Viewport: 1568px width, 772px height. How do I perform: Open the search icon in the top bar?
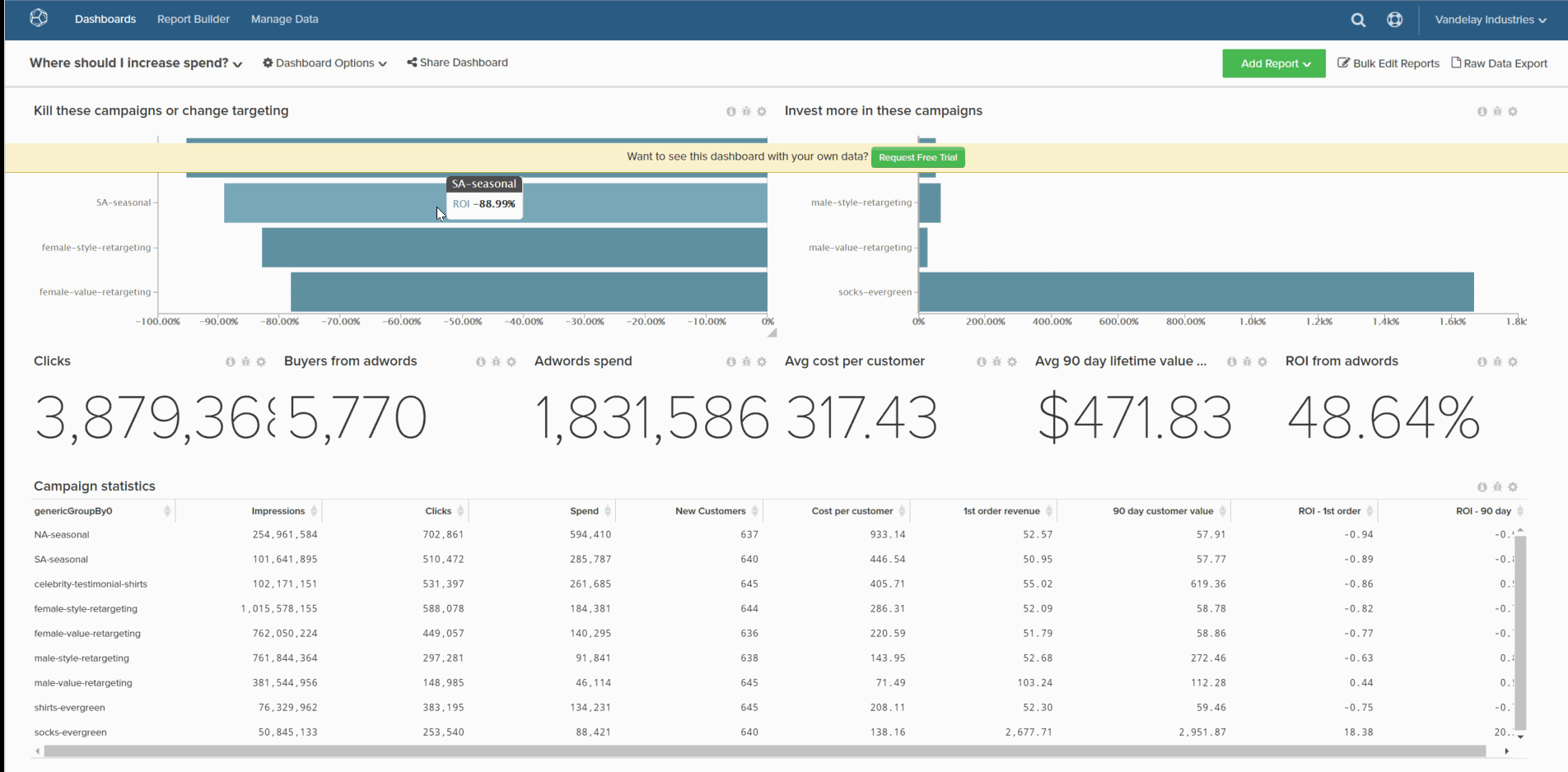tap(1358, 20)
